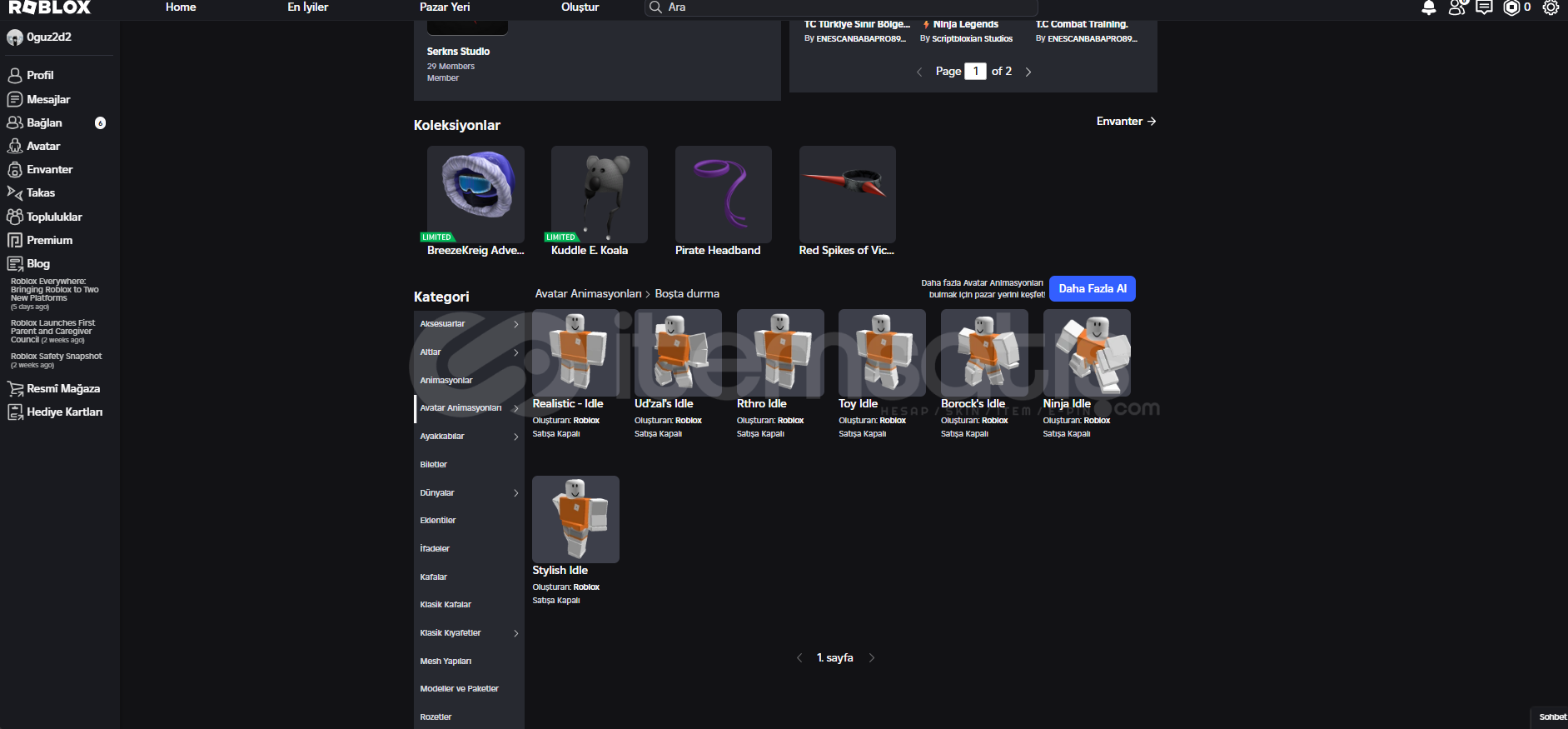Open Kuddle E. Koala thumbnail
The image size is (1568, 729).
tap(600, 194)
